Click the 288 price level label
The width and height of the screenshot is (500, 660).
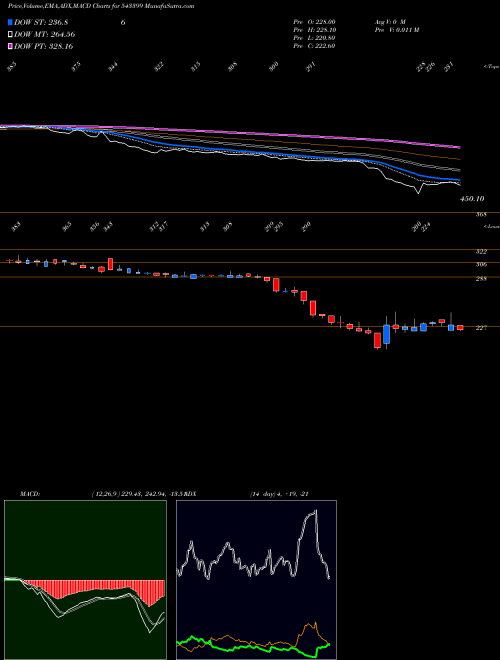[x=481, y=279]
